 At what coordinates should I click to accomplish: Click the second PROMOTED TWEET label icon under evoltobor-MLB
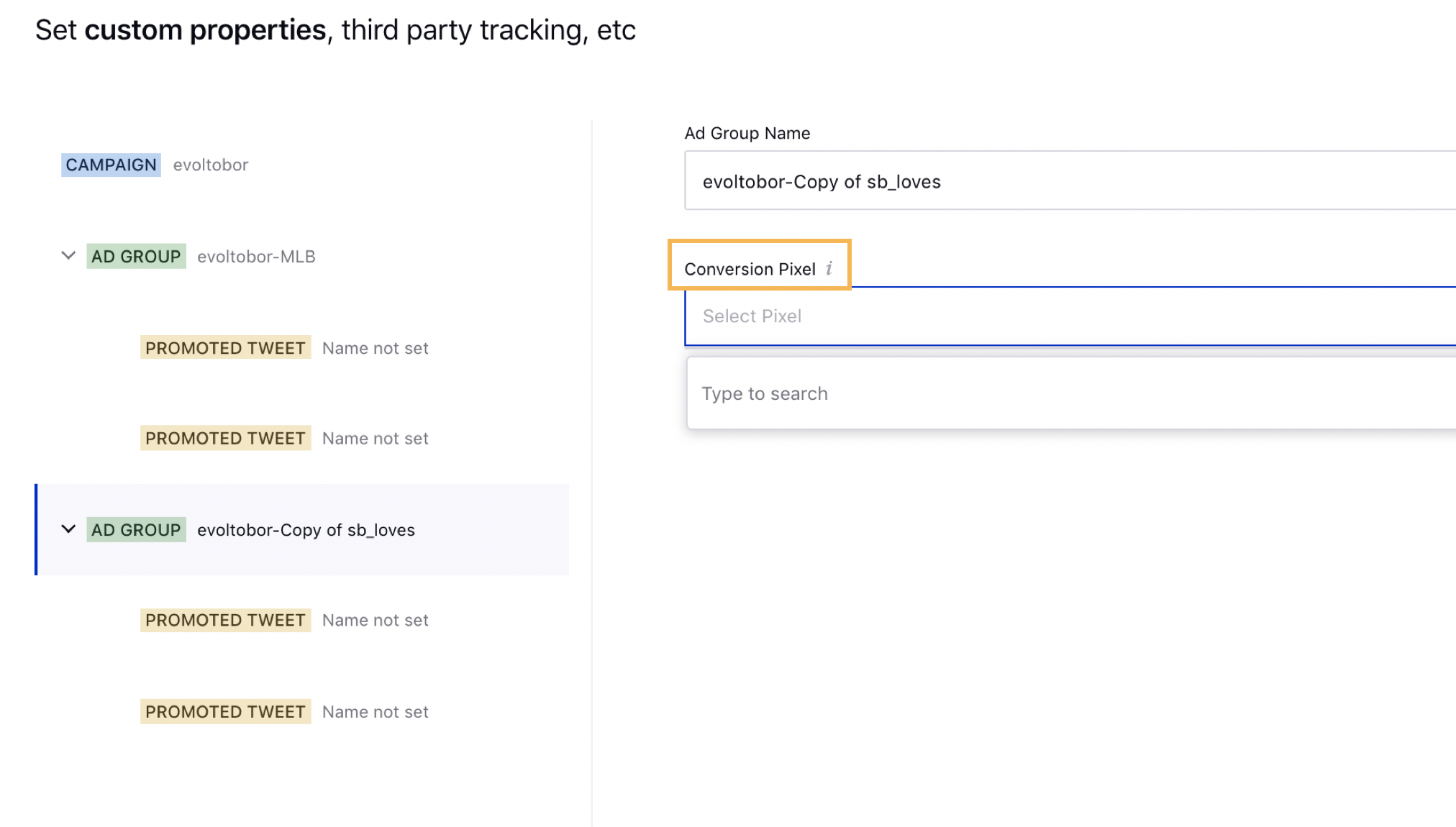[x=225, y=438]
